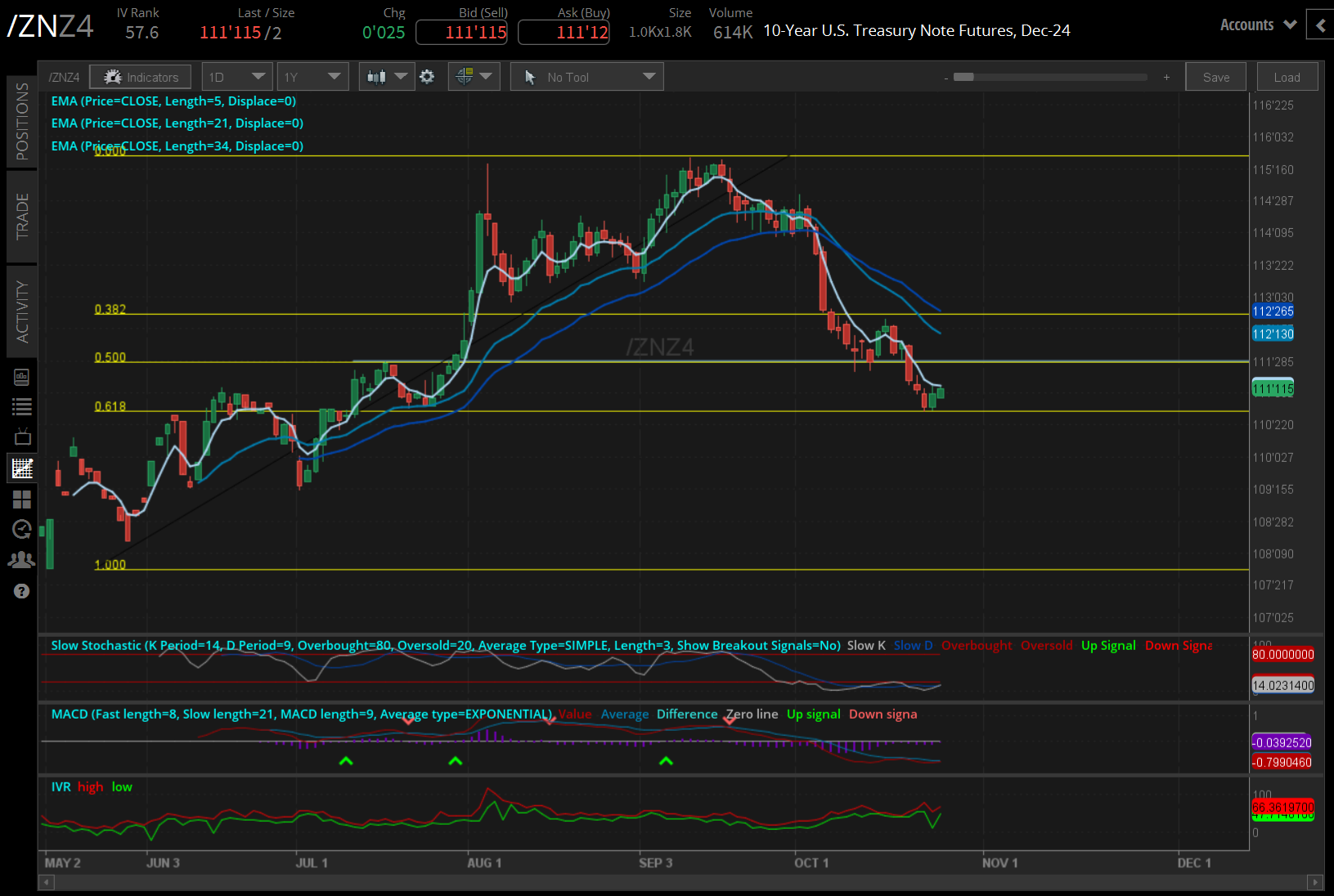Click the Save chart button
Image resolution: width=1334 pixels, height=896 pixels.
click(x=1215, y=77)
